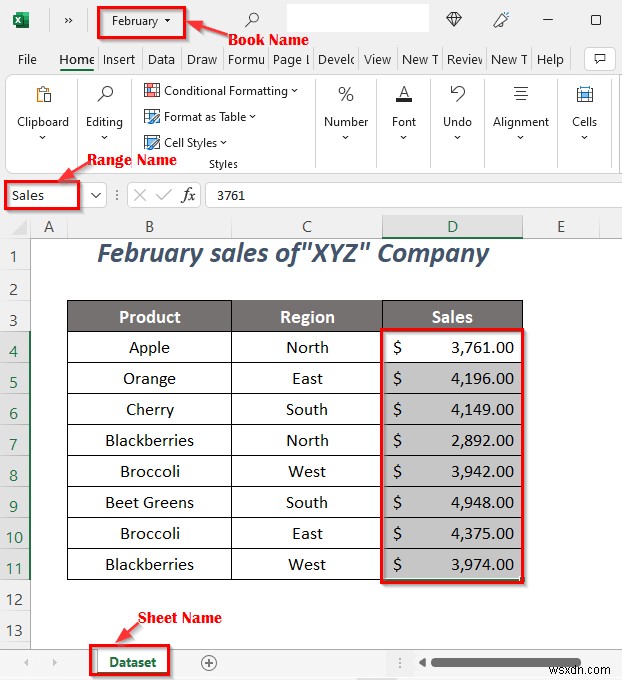Click the horizontal scrollbar thumb
This screenshot has width=622, height=680.
point(506,662)
